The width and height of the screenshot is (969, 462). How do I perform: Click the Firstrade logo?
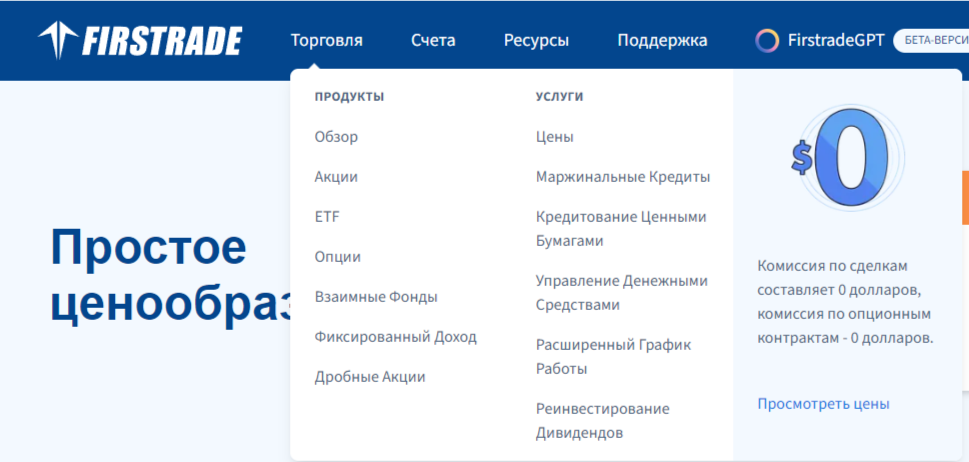[140, 41]
